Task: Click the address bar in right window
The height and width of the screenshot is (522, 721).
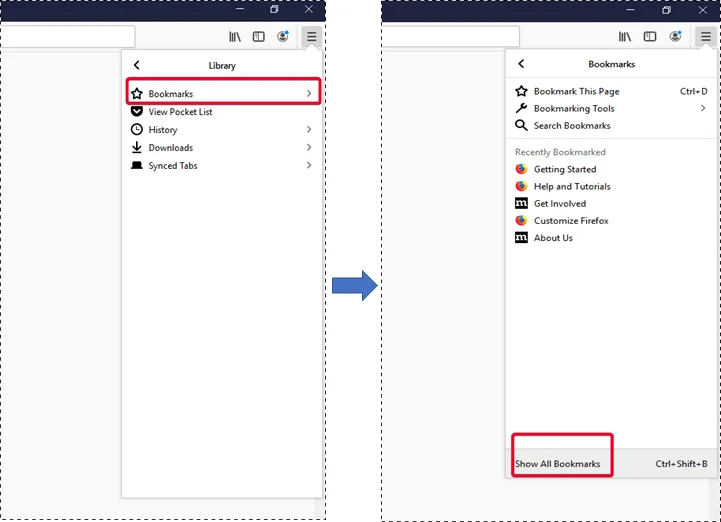Action: [x=451, y=36]
